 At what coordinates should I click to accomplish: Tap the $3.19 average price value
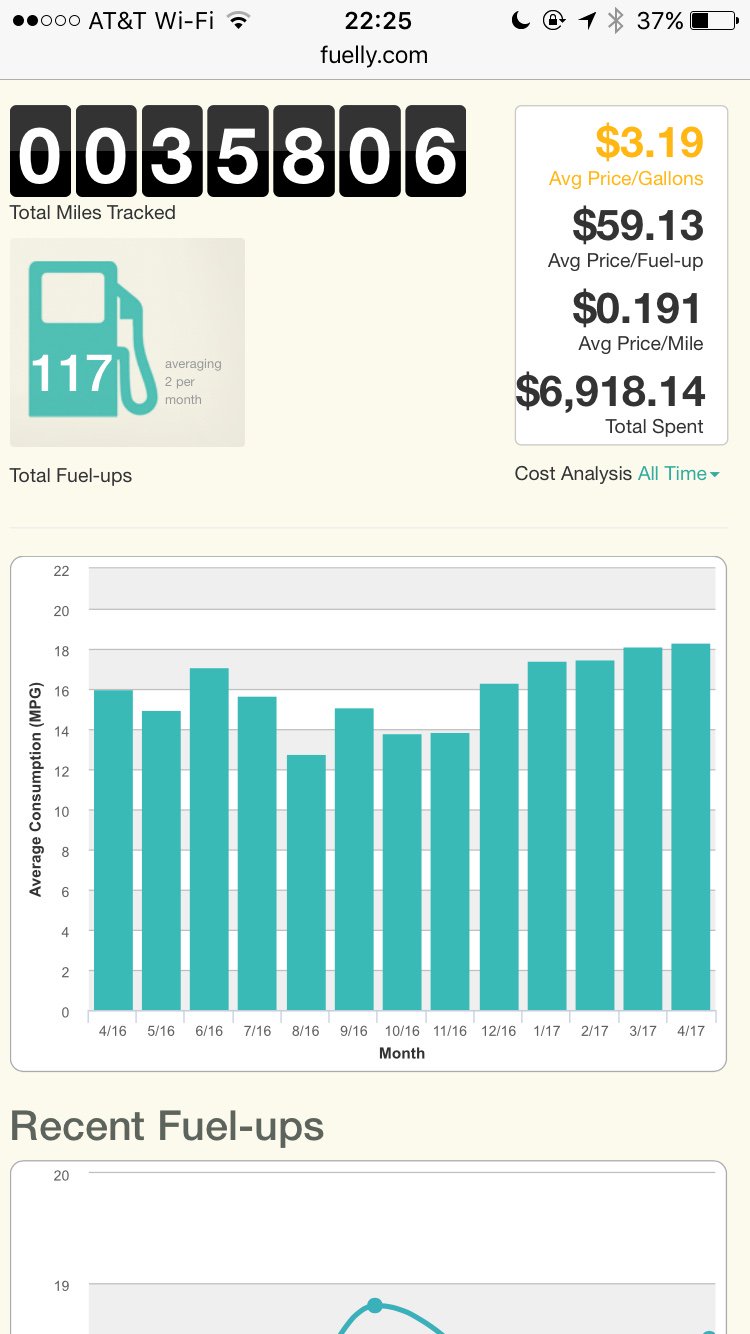pos(649,143)
